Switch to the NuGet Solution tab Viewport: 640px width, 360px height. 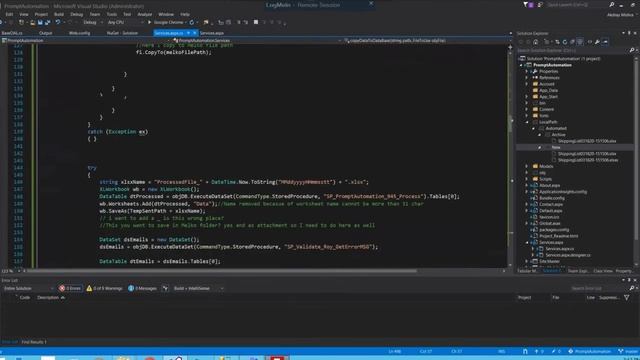(122, 33)
